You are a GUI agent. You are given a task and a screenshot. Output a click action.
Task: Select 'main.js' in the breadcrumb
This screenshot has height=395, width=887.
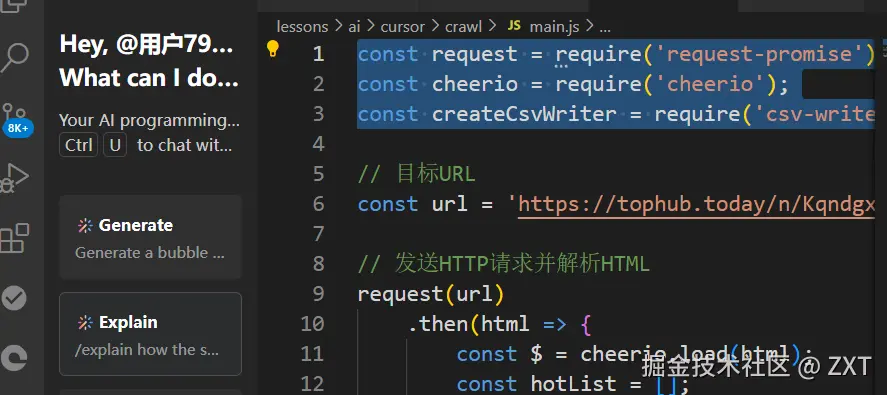554,27
